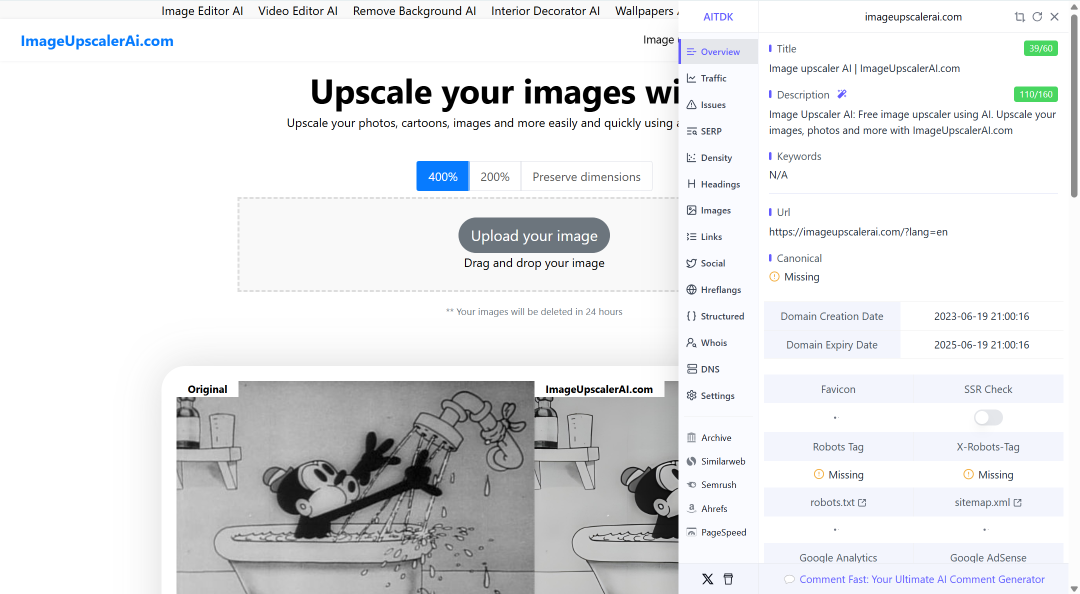Viewport: 1080px width, 594px height.
Task: Open the Wallpapers menu link
Action: click(646, 11)
